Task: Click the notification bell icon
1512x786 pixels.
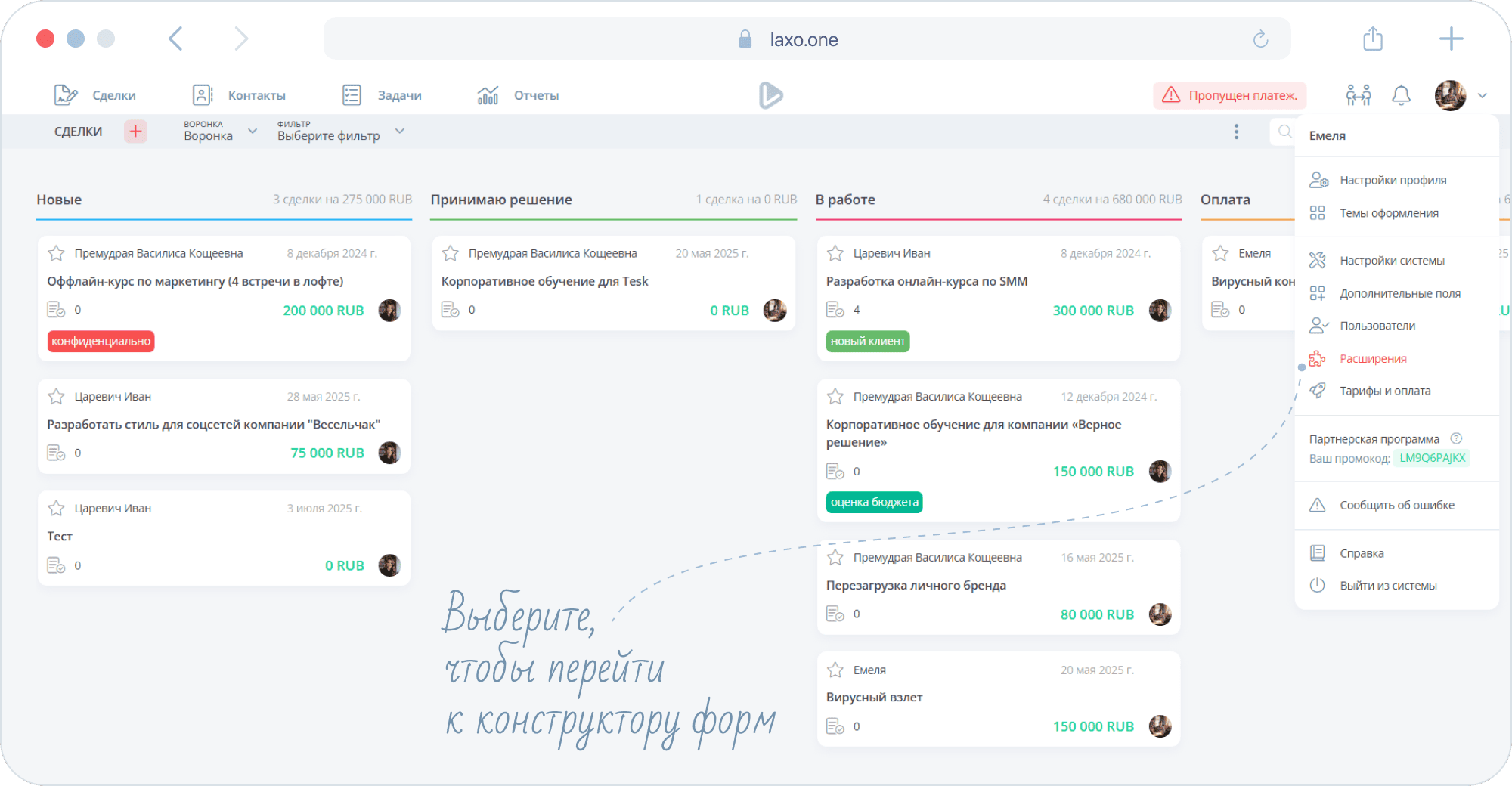Action: pos(1401,95)
